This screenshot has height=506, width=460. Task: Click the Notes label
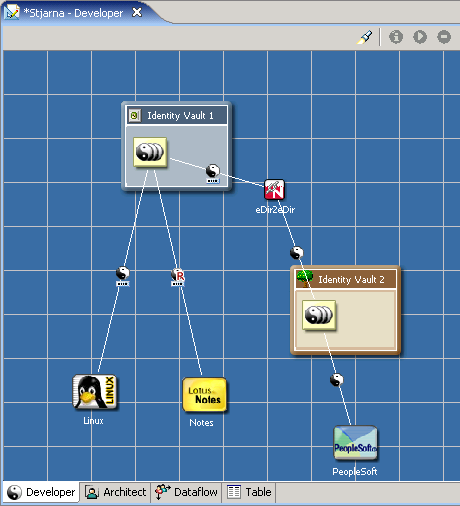[201, 423]
